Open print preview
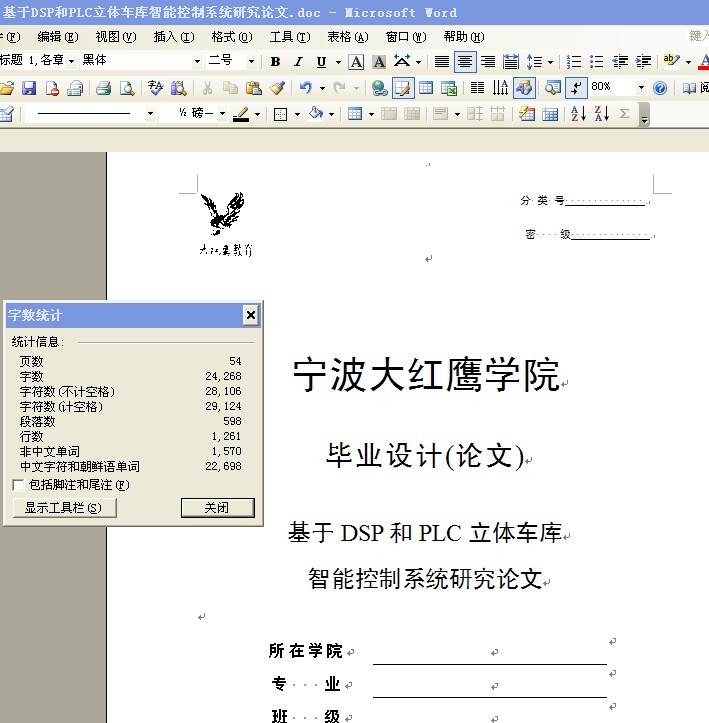Viewport: 709px width, 723px height. pyautogui.click(x=127, y=88)
